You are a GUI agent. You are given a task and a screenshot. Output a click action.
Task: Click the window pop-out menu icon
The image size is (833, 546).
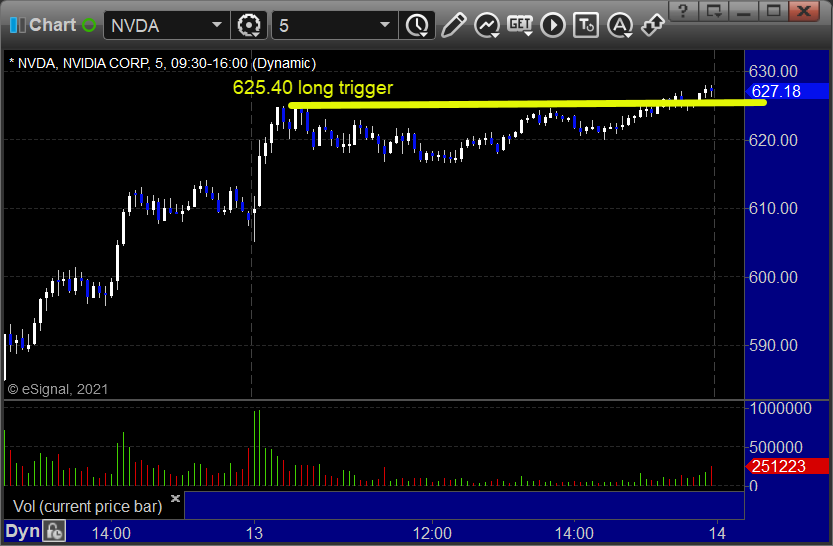pos(713,11)
